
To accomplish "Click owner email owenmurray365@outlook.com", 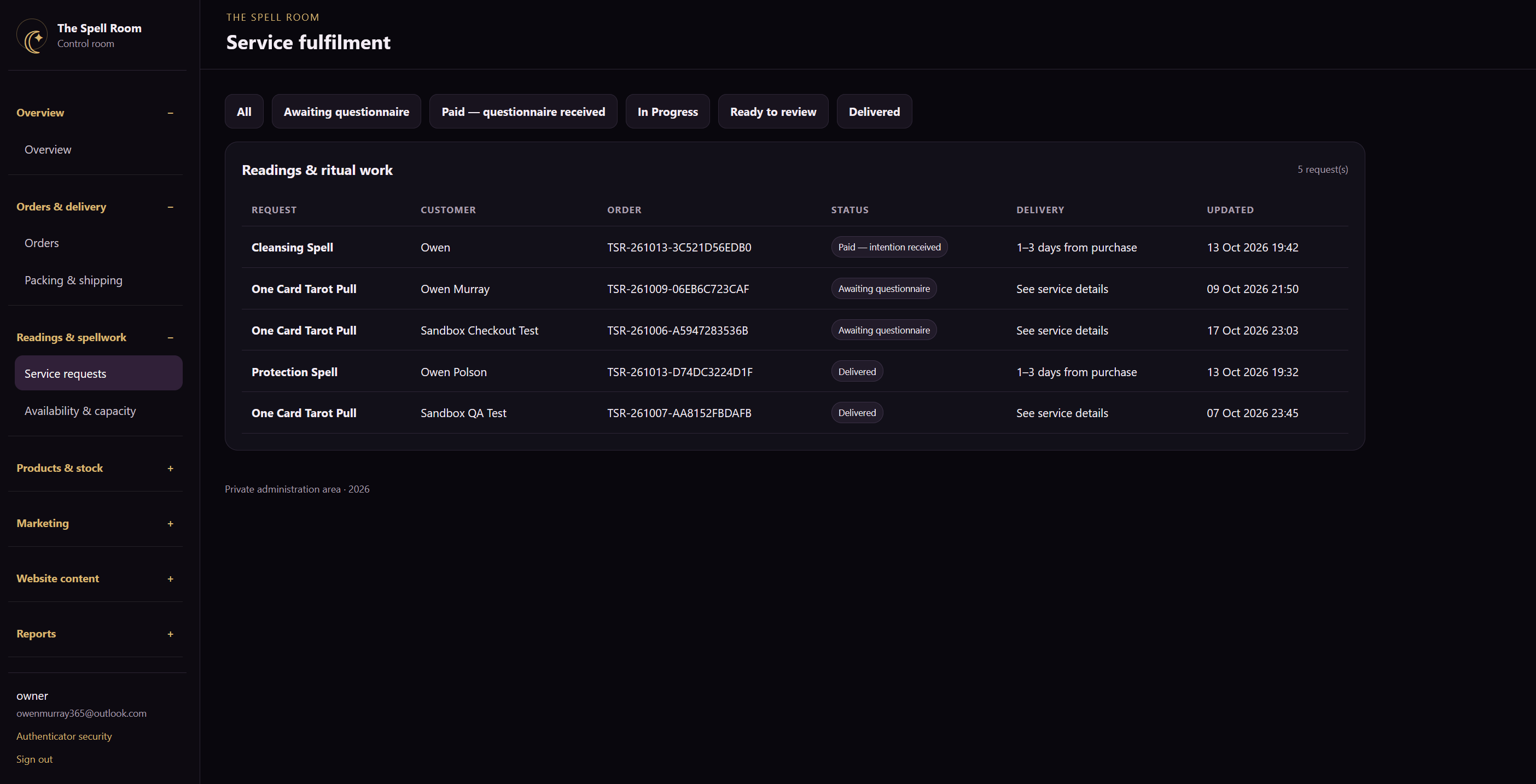I will (x=81, y=713).
